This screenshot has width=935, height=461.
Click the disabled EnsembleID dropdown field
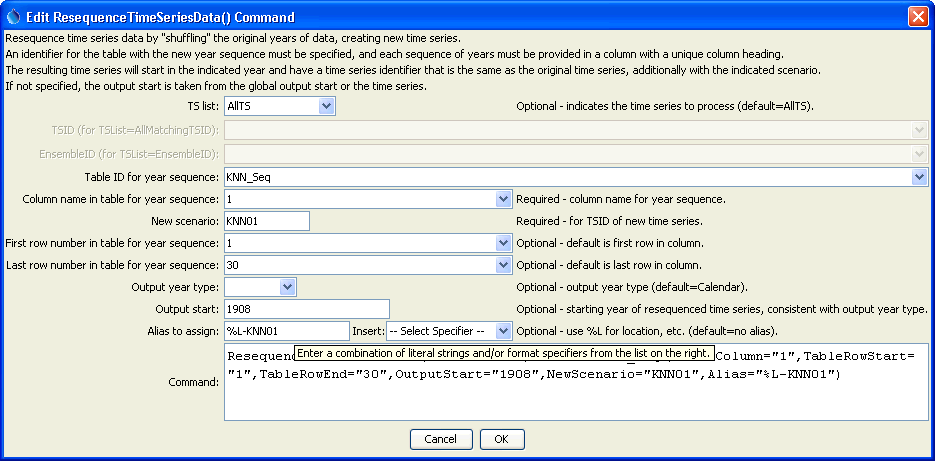[576, 154]
